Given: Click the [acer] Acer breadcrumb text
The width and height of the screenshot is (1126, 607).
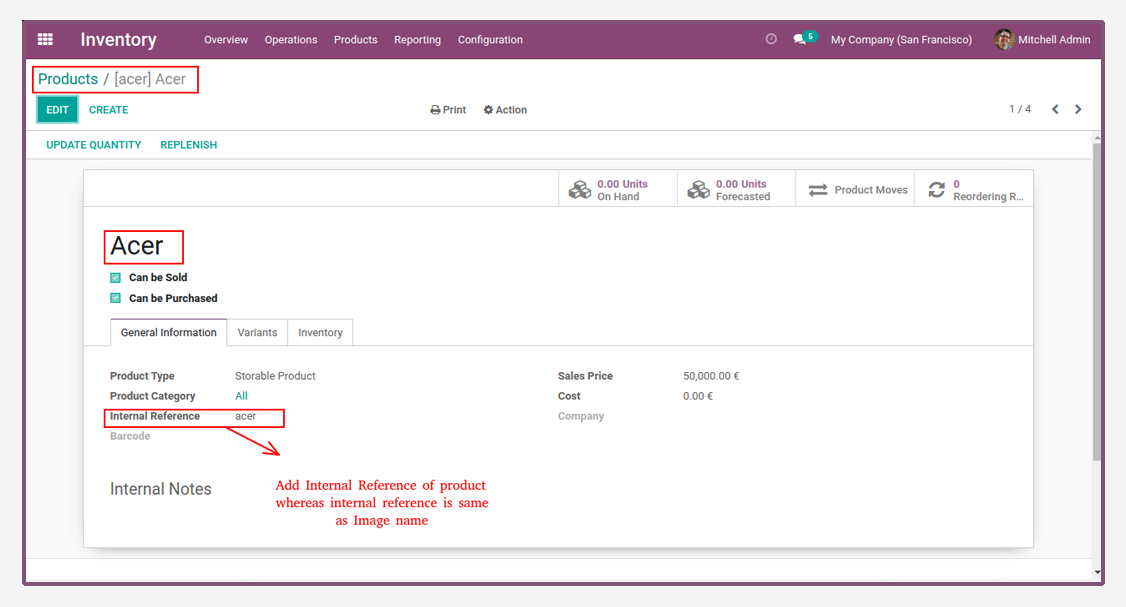Looking at the screenshot, I should 150,79.
